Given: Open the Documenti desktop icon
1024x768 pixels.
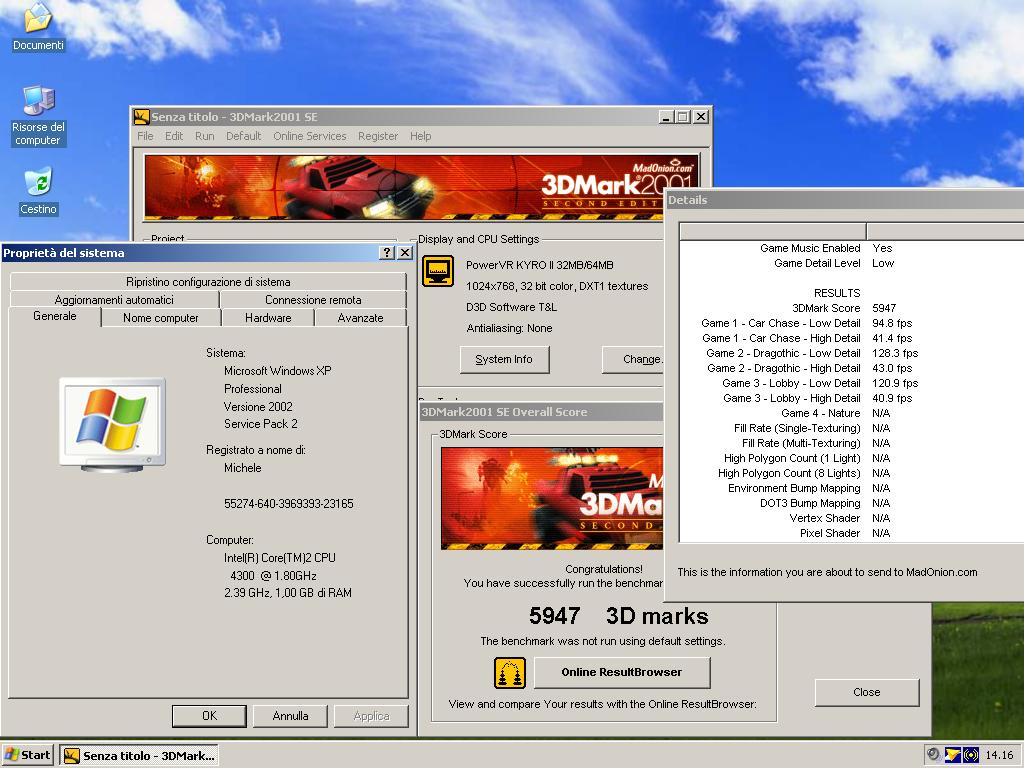Looking at the screenshot, I should pyautogui.click(x=38, y=26).
